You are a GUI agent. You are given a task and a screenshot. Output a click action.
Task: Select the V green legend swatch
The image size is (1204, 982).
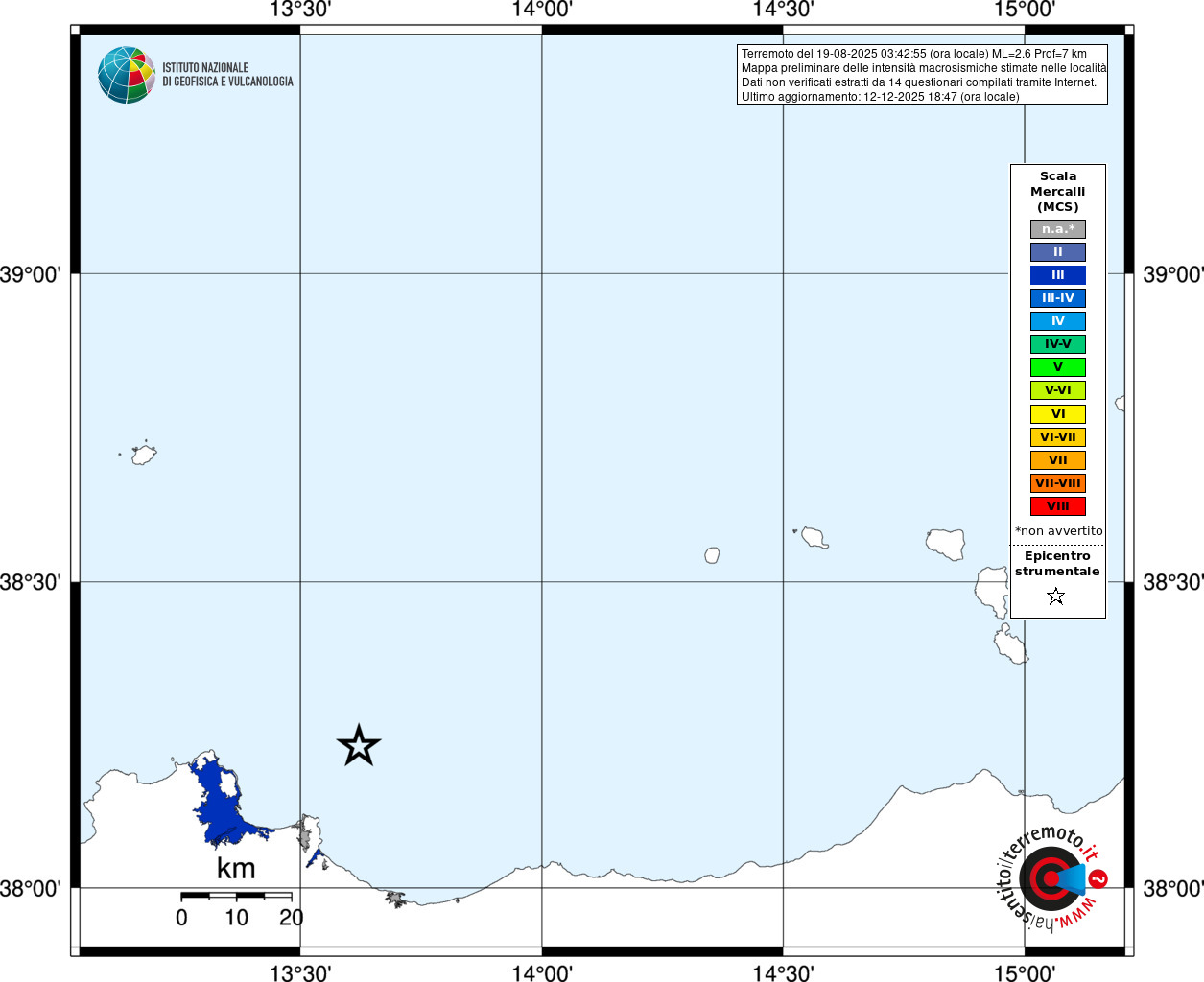click(1058, 367)
